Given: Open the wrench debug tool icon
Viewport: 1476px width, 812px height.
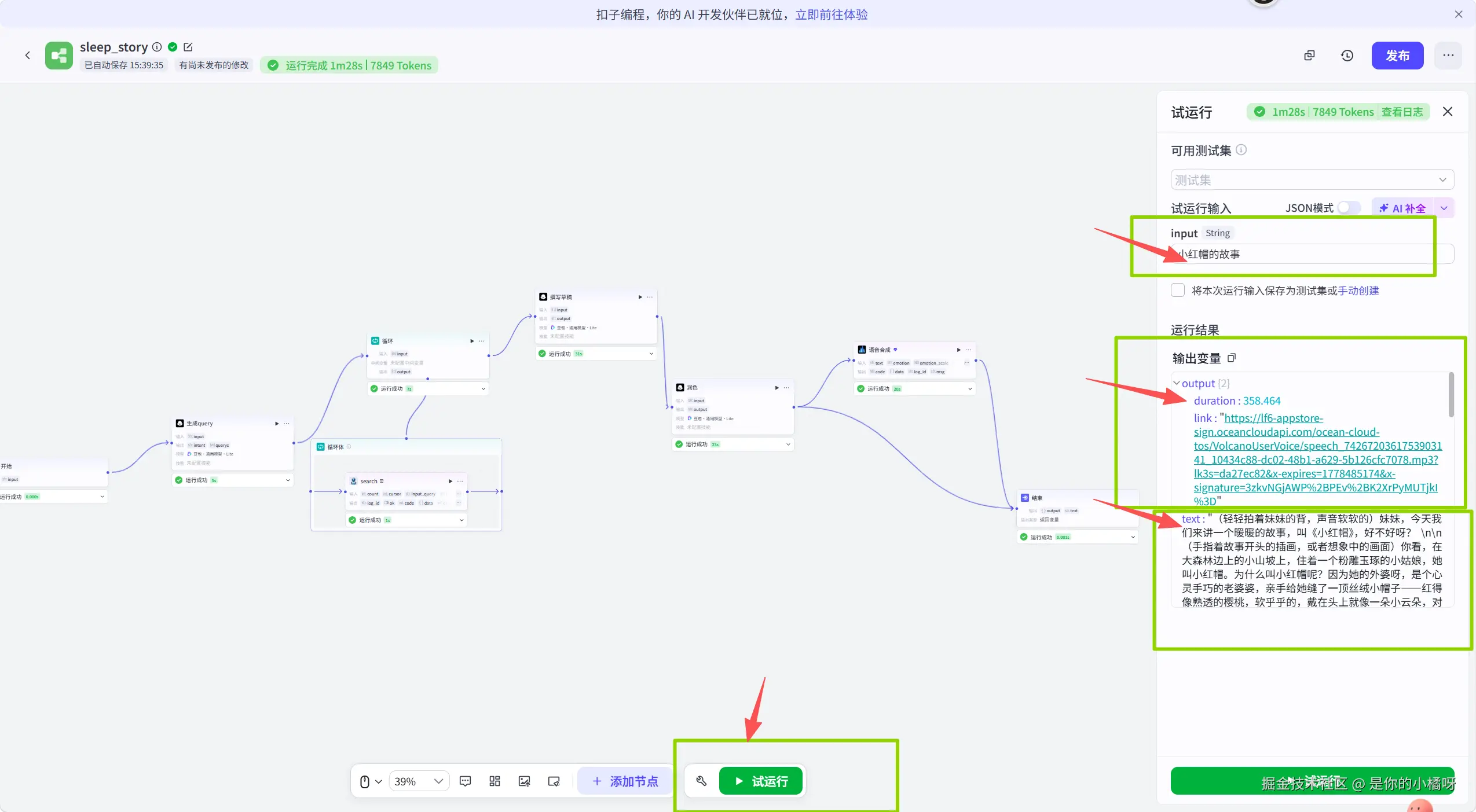Looking at the screenshot, I should click(701, 781).
